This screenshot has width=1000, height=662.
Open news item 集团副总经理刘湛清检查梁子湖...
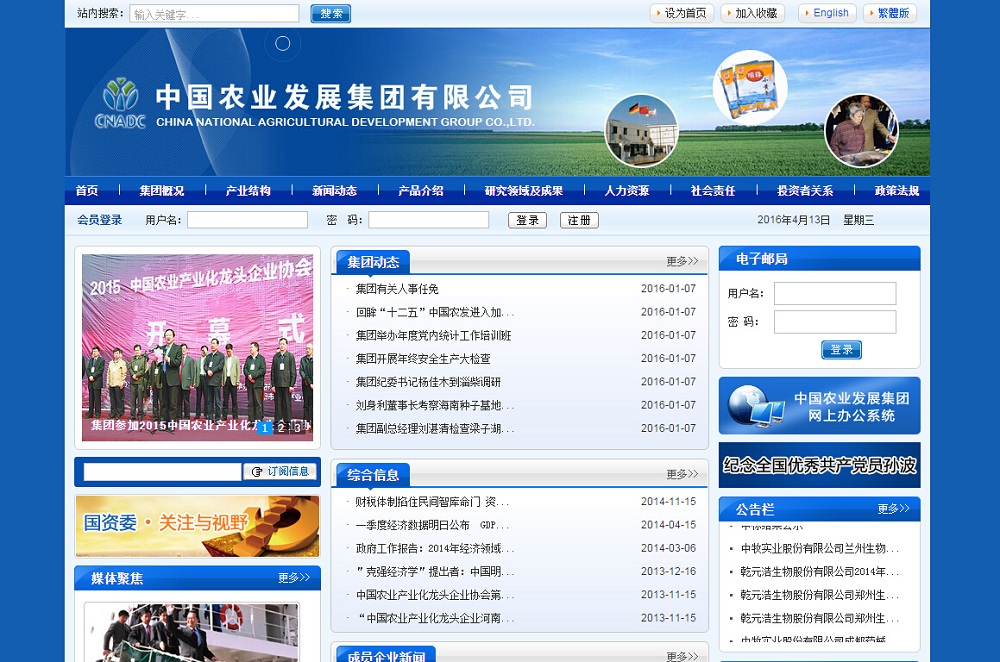[x=435, y=429]
